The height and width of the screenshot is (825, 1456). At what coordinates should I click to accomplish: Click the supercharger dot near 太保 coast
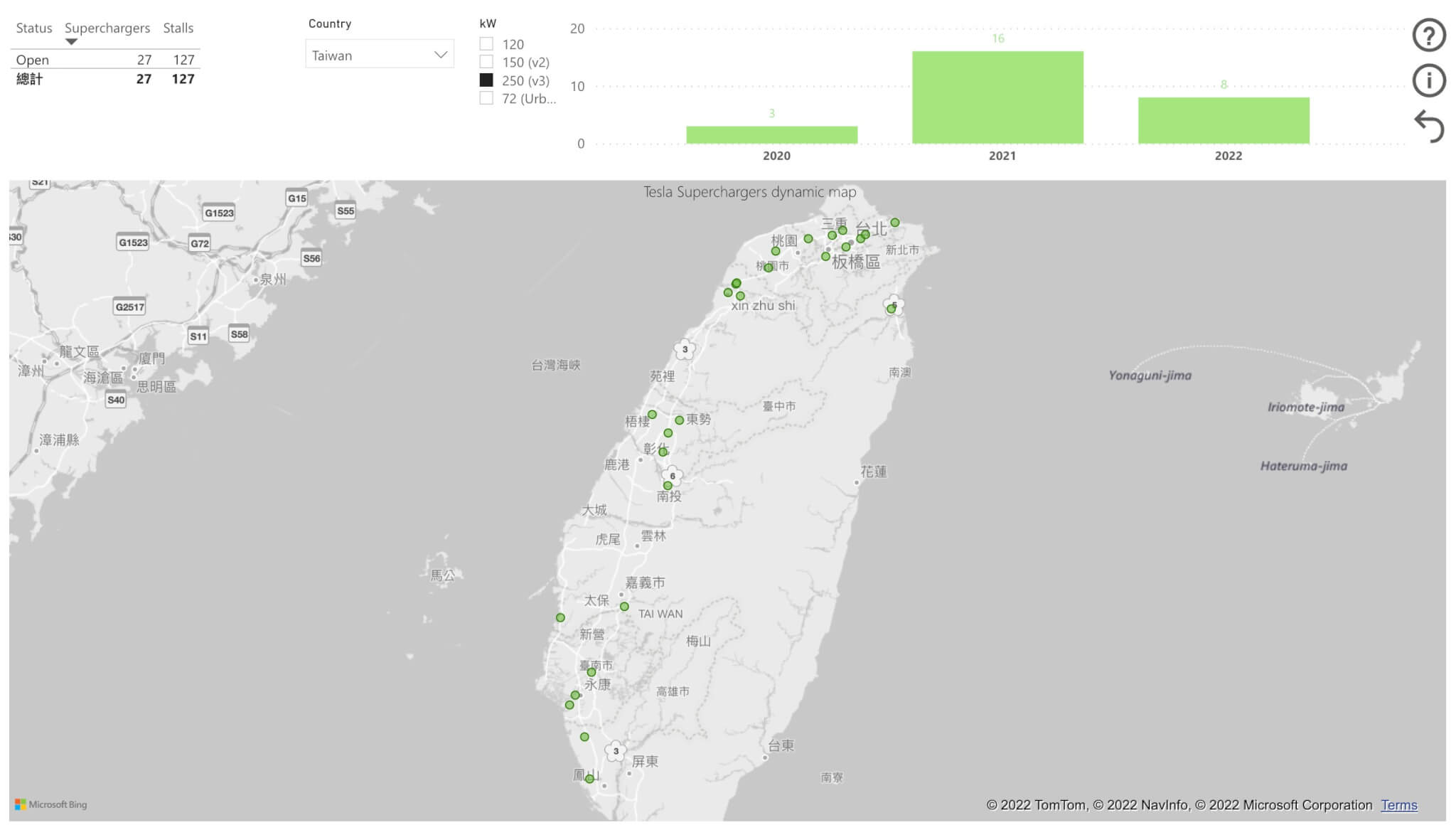(x=560, y=617)
